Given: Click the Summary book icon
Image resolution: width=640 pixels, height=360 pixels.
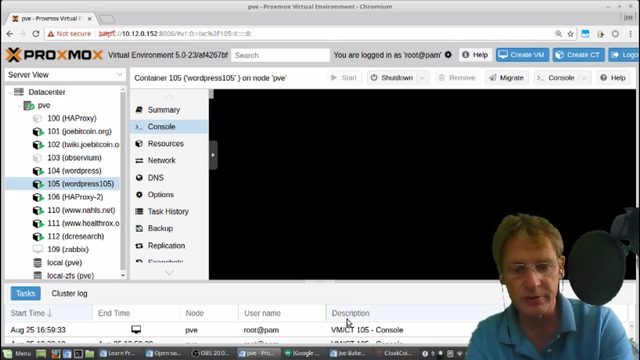Looking at the screenshot, I should pos(139,110).
